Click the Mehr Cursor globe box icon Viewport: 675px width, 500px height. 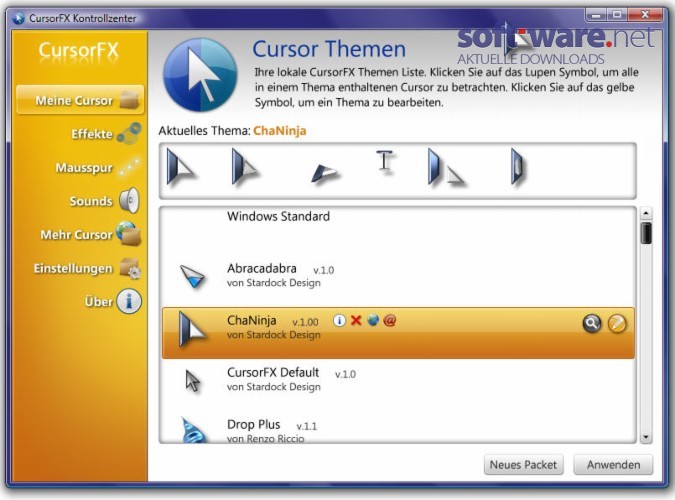point(129,234)
